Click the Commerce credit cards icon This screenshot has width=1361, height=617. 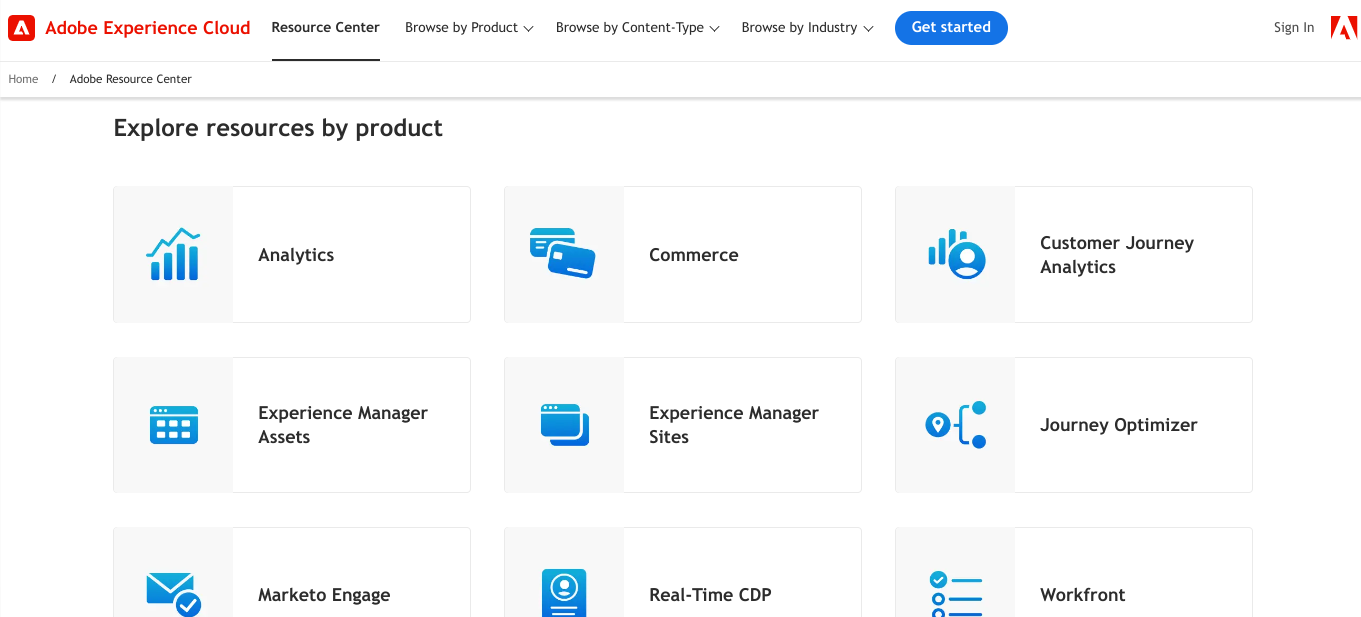coord(563,253)
